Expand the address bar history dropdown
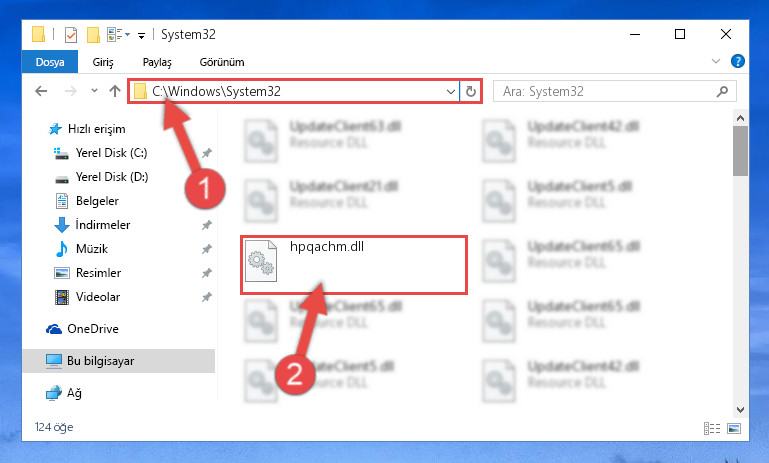Screen dimensions: 769x463 [450, 92]
